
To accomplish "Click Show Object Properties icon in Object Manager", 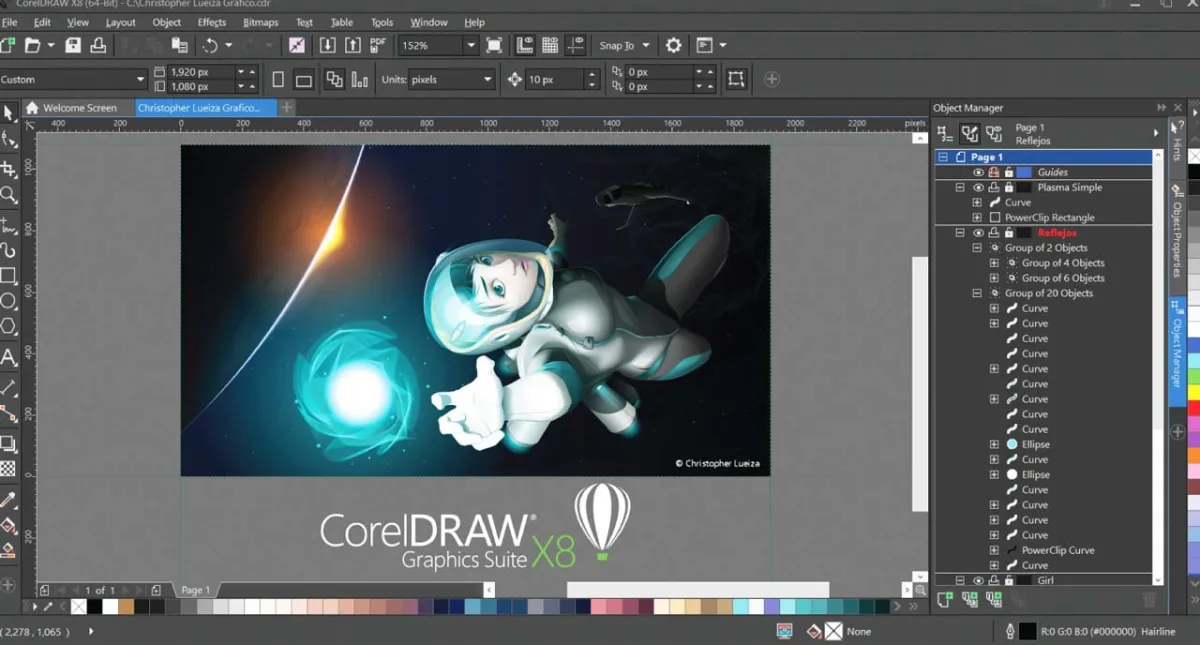I will tap(945, 134).
